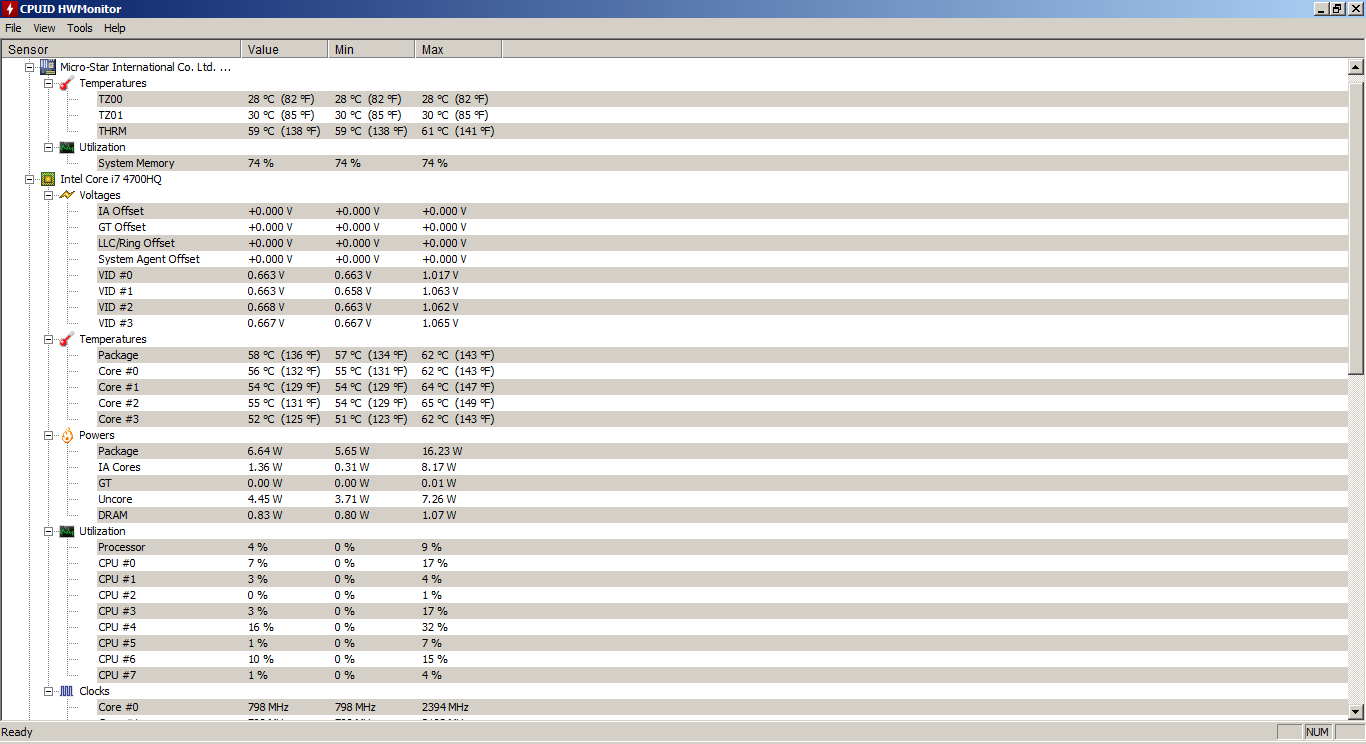Select the TZ01 temperature row

[x=721, y=115]
